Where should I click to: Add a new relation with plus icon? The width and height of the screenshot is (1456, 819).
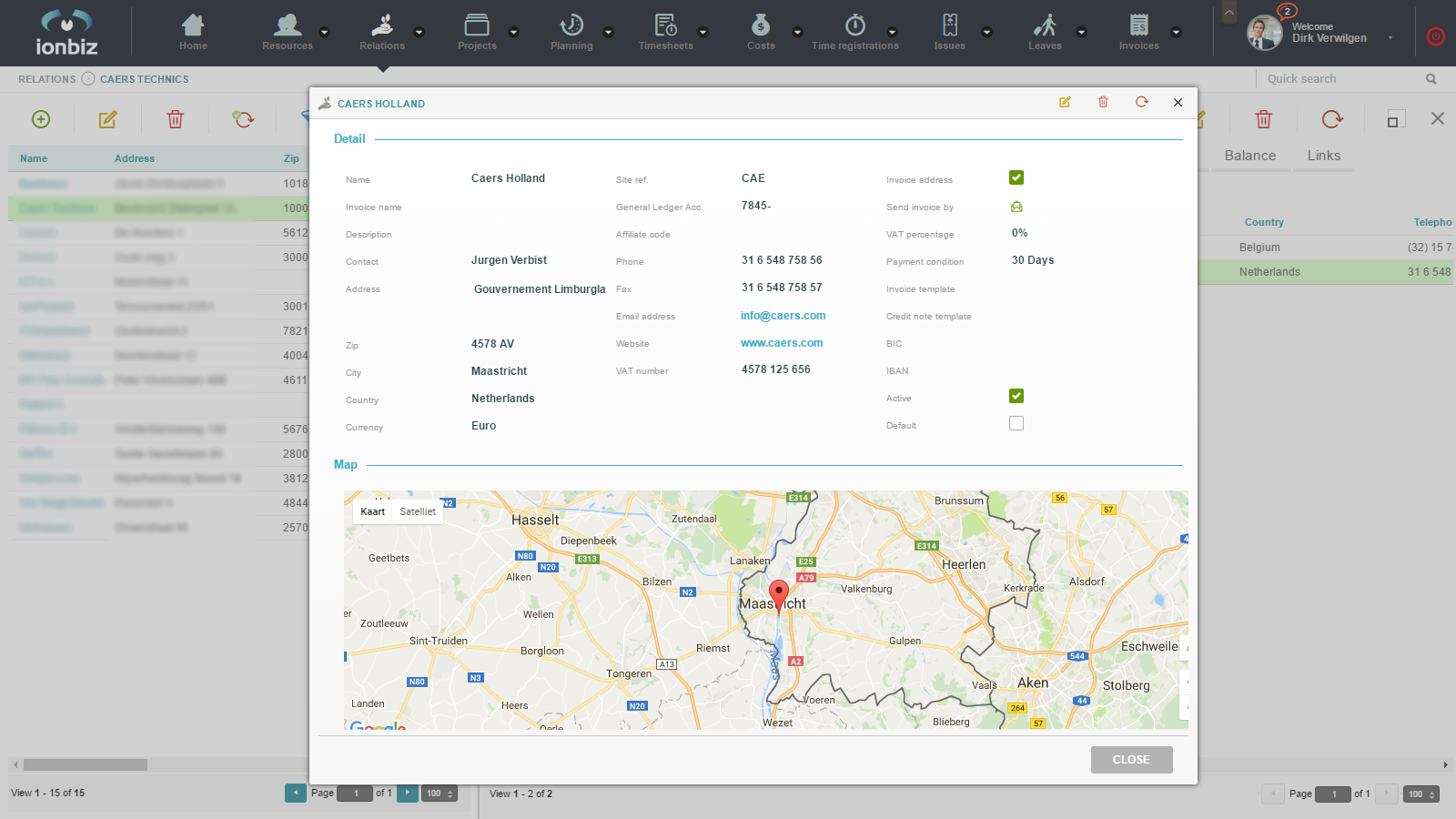click(41, 119)
